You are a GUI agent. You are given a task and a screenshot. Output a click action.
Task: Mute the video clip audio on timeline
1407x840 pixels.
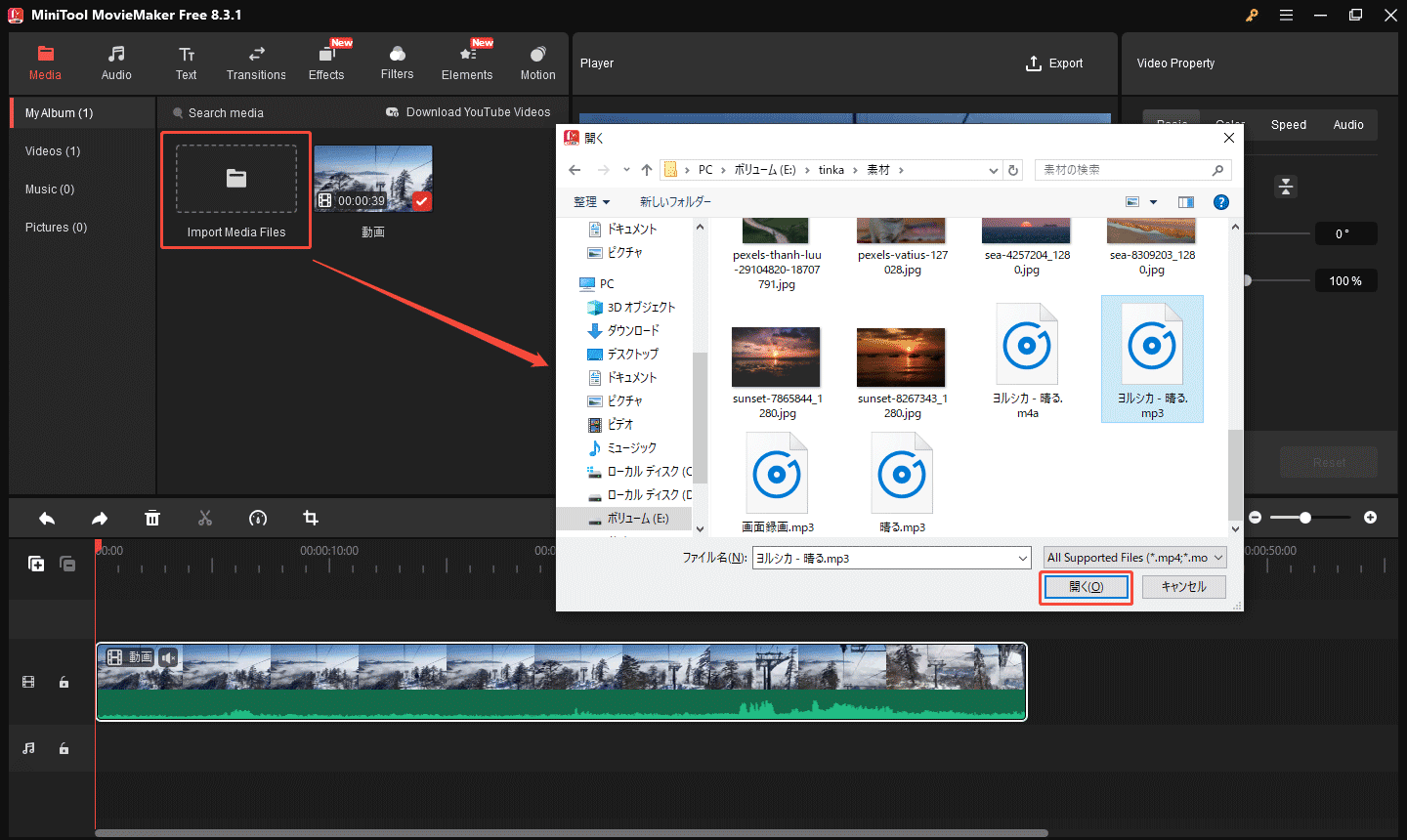pyautogui.click(x=168, y=657)
